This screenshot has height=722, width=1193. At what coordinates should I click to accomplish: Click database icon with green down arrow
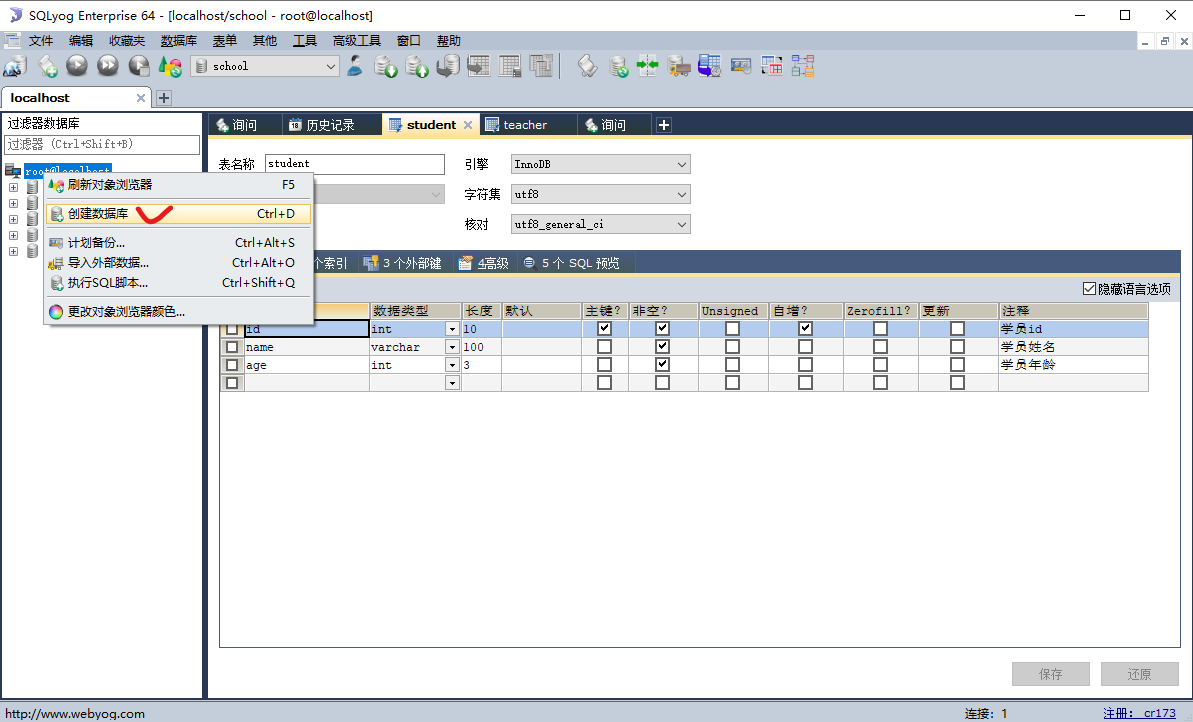point(386,66)
